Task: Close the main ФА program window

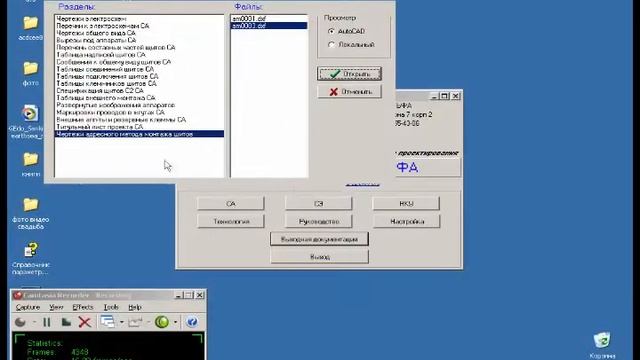Action: [x=456, y=96]
